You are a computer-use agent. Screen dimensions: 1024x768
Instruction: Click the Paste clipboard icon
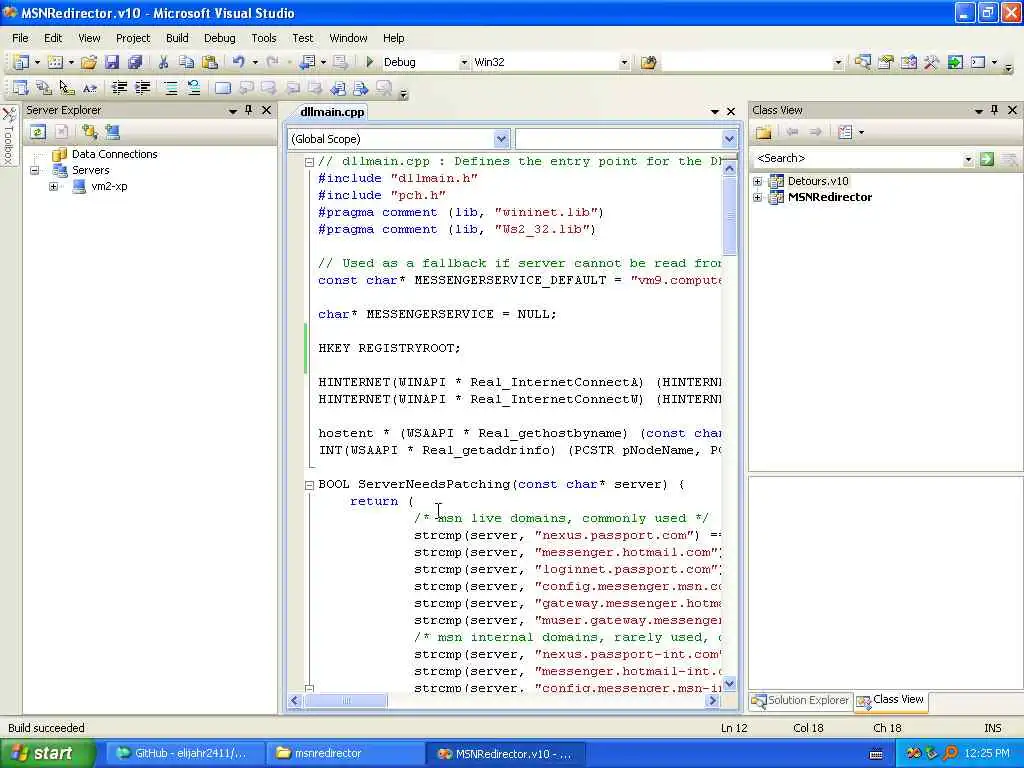[210, 62]
